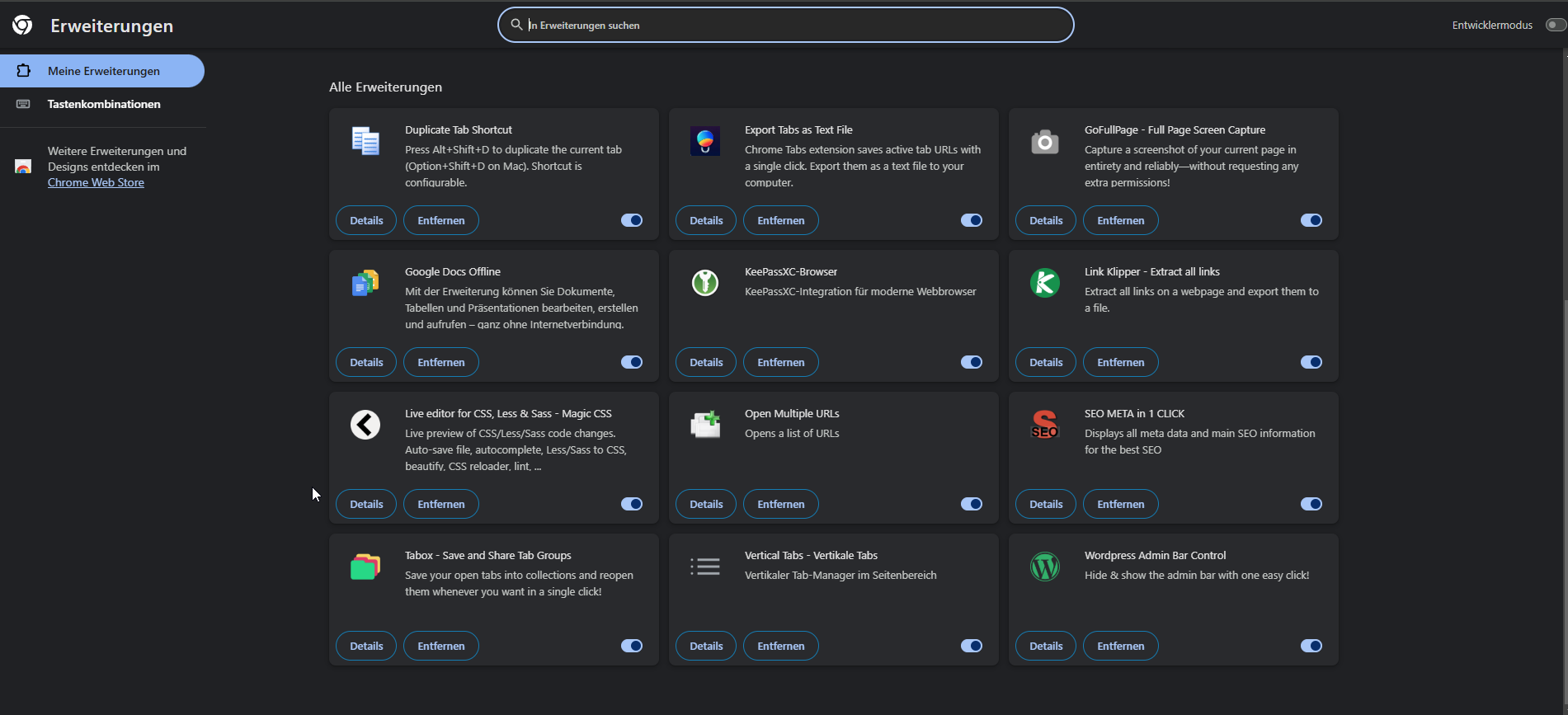Click the Link Klipper extension icon
Image resolution: width=1568 pixels, height=715 pixels.
click(1045, 283)
